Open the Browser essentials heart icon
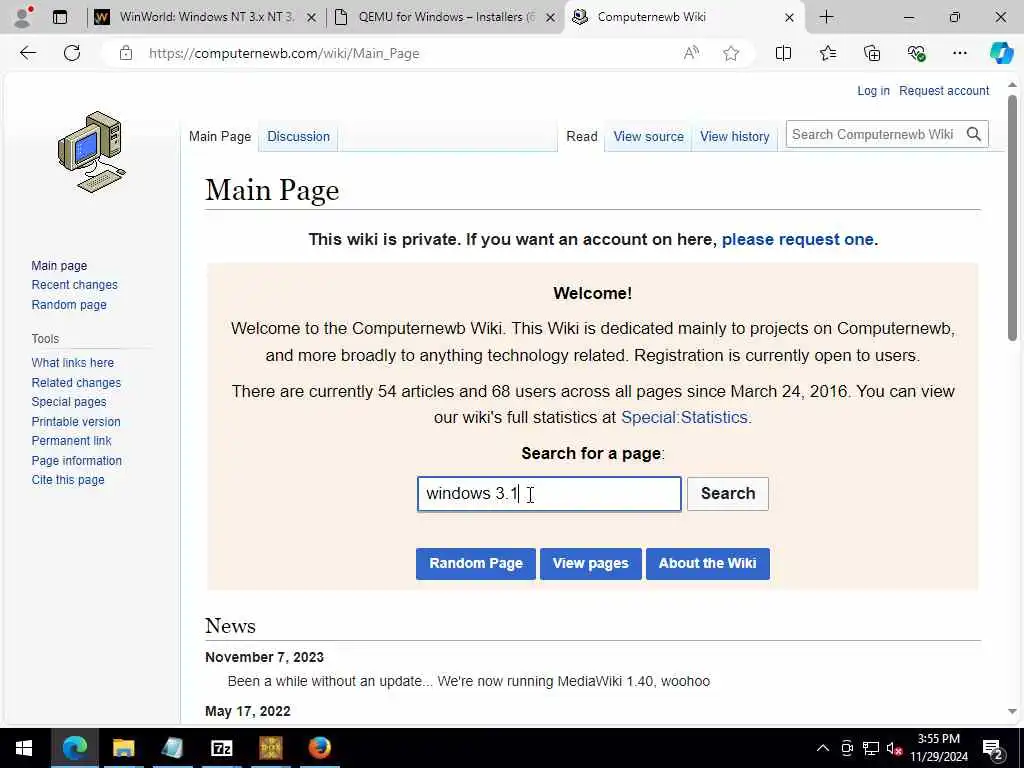This screenshot has width=1024, height=768. point(916,53)
